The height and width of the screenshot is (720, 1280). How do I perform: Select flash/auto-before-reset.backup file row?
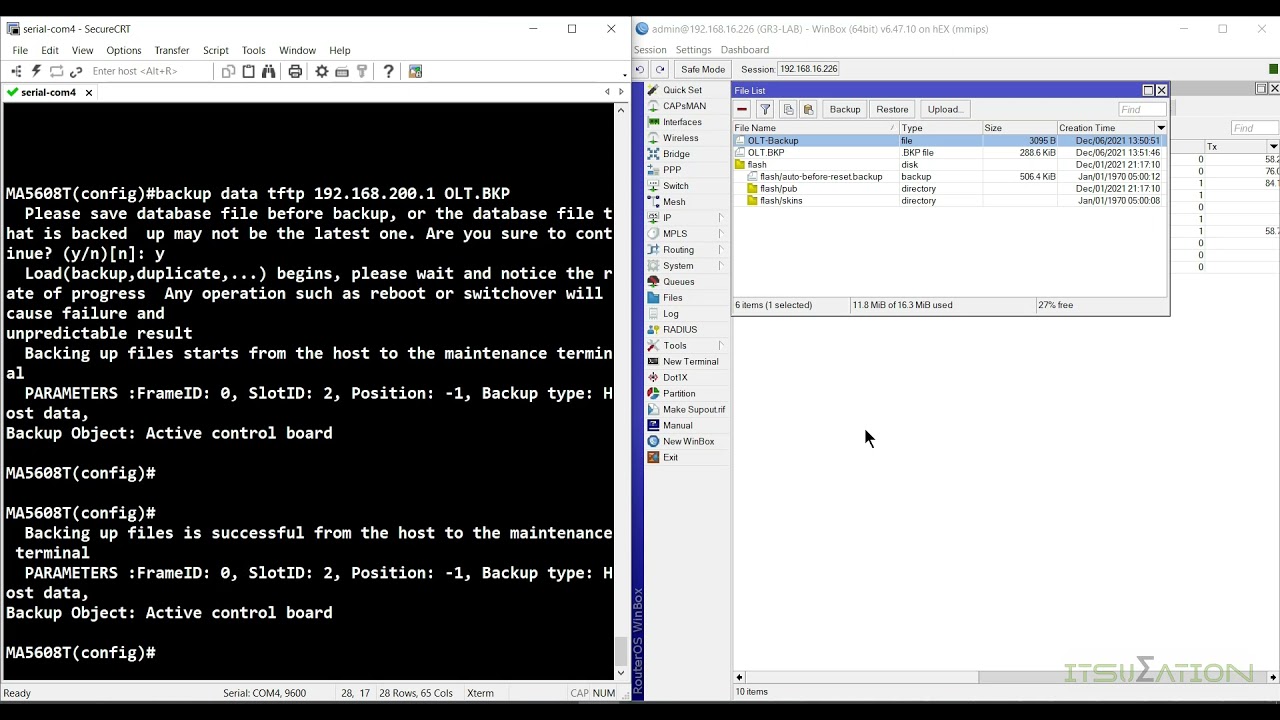coord(948,177)
